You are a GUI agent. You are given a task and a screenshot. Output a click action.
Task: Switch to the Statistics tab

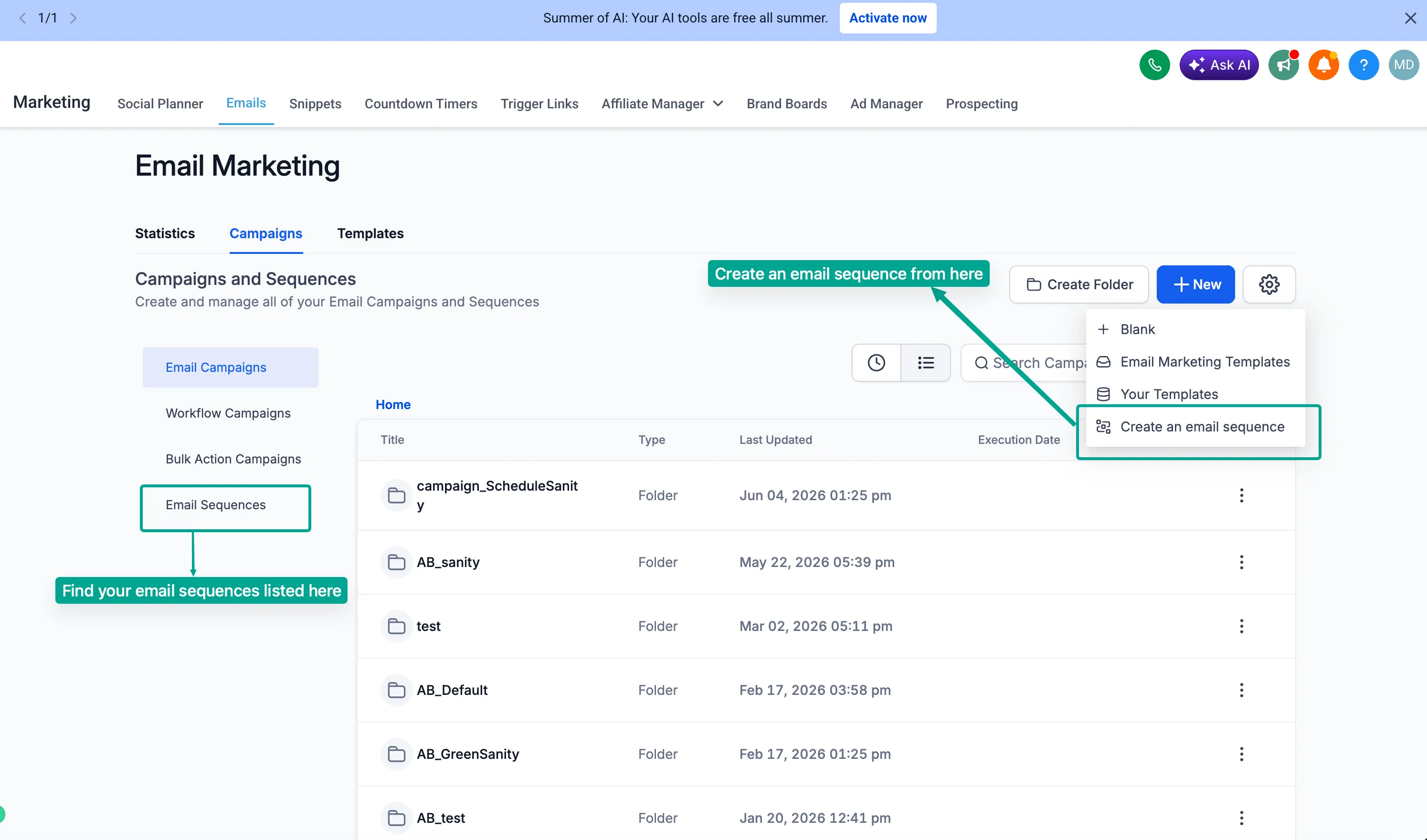click(x=165, y=233)
